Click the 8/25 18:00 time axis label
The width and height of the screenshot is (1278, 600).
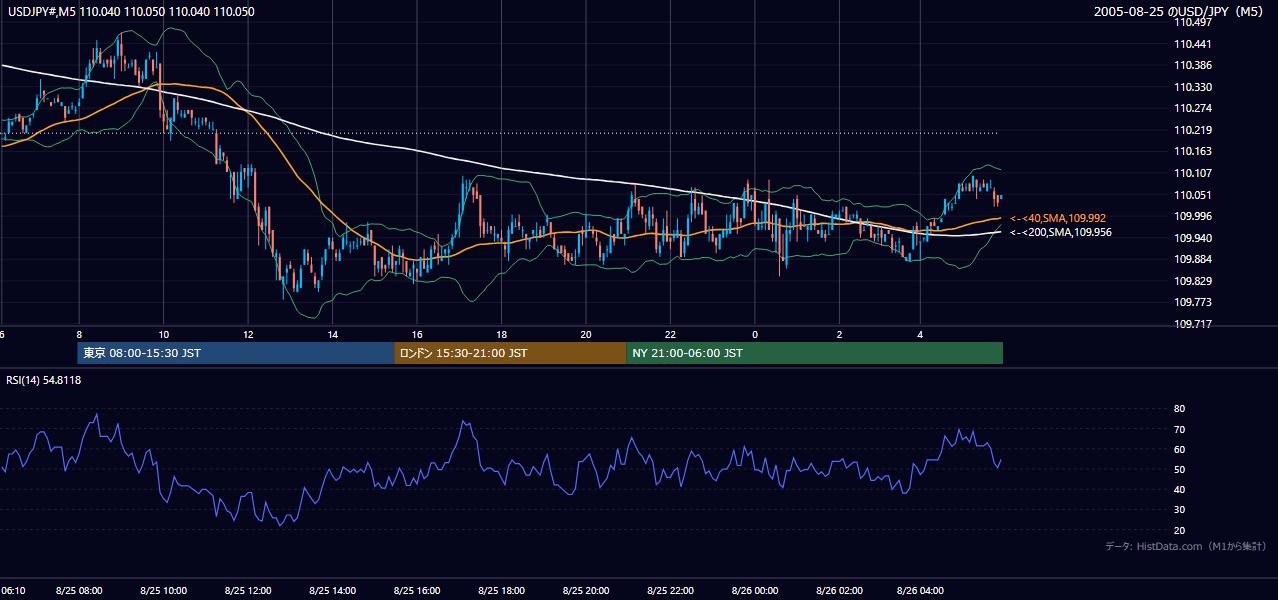(501, 590)
